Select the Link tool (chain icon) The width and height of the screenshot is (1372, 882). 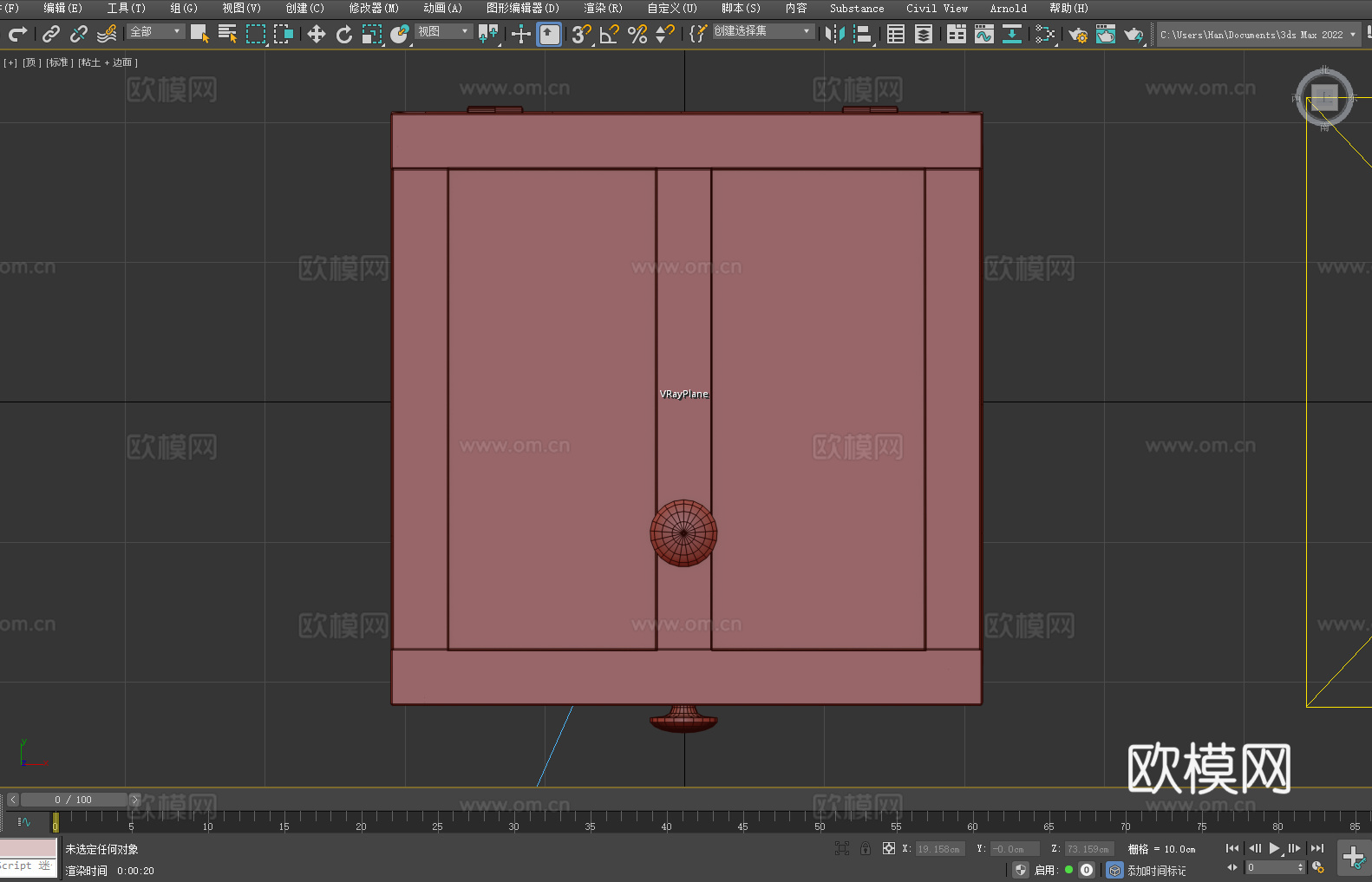point(51,34)
